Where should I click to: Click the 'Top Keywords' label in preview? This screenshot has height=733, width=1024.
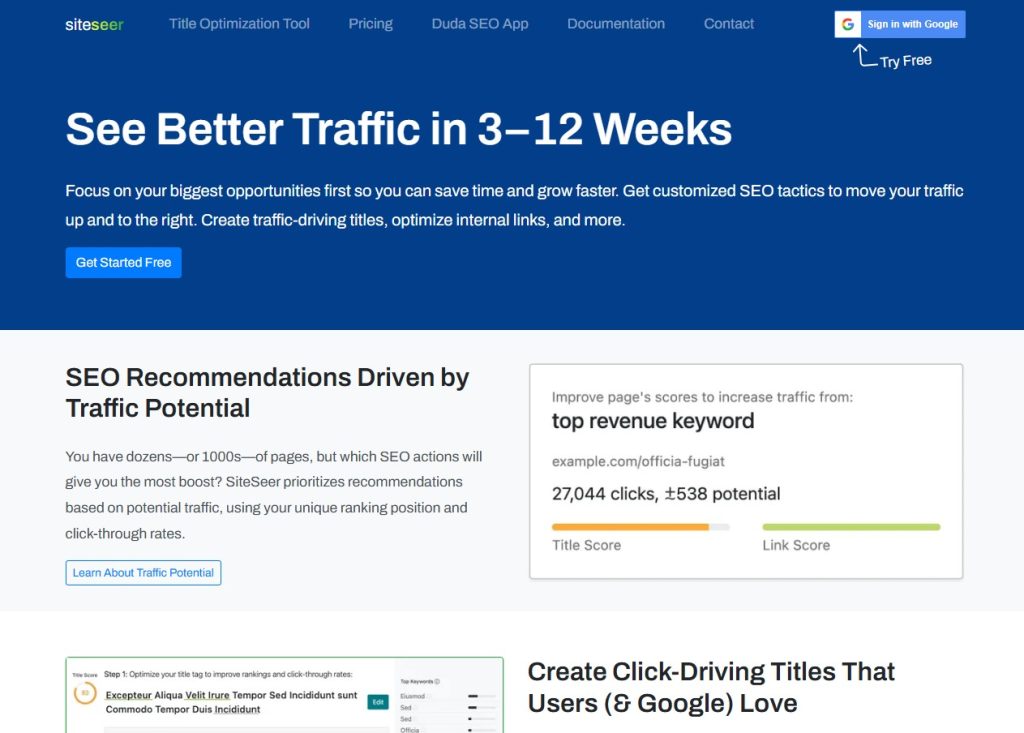pyautogui.click(x=417, y=681)
